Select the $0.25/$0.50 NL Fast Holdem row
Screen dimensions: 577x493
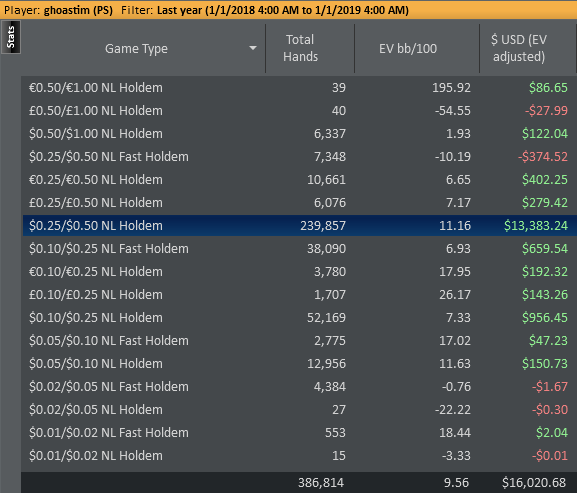click(299, 156)
